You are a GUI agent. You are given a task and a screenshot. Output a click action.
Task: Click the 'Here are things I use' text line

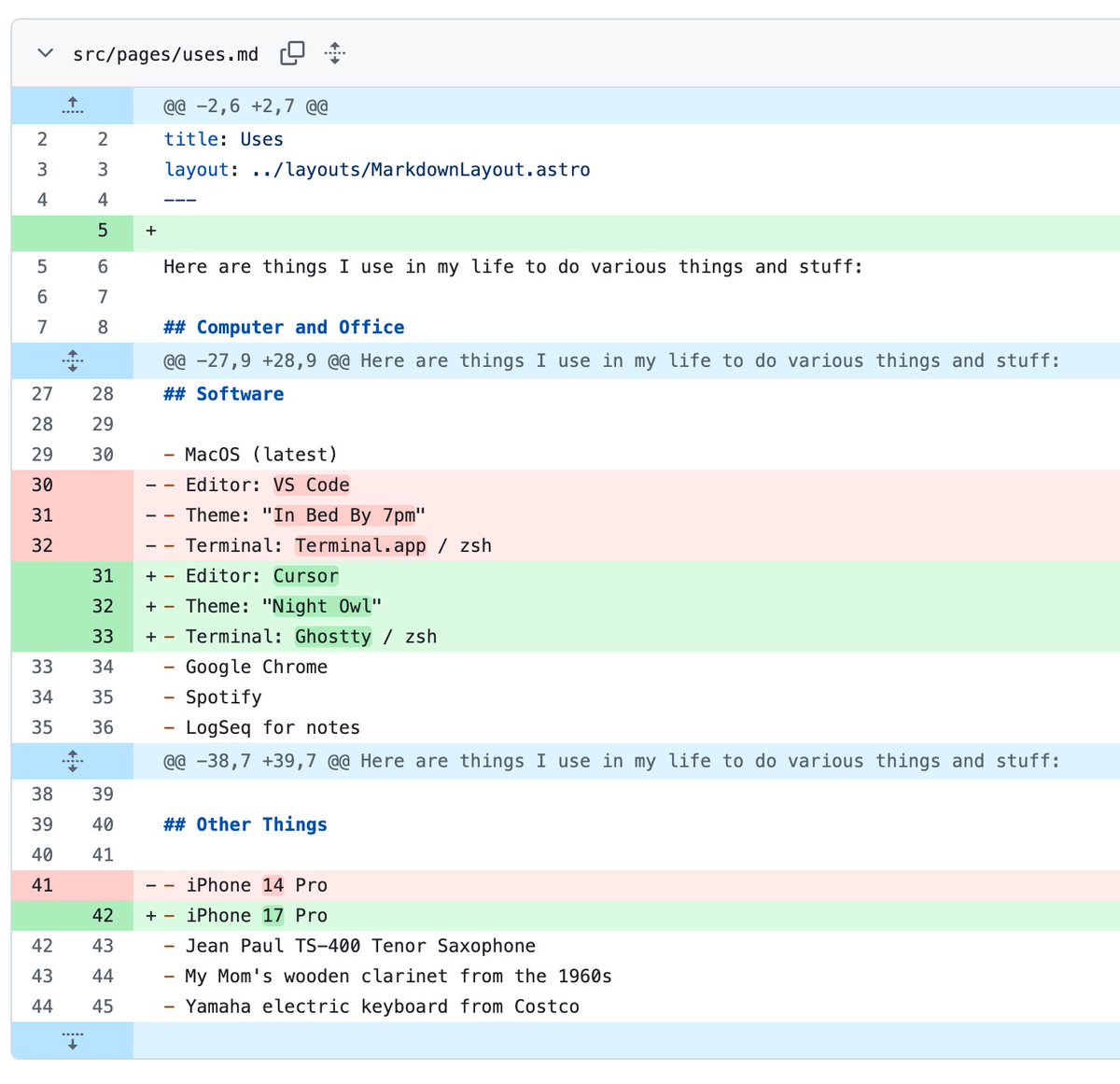[x=512, y=267]
